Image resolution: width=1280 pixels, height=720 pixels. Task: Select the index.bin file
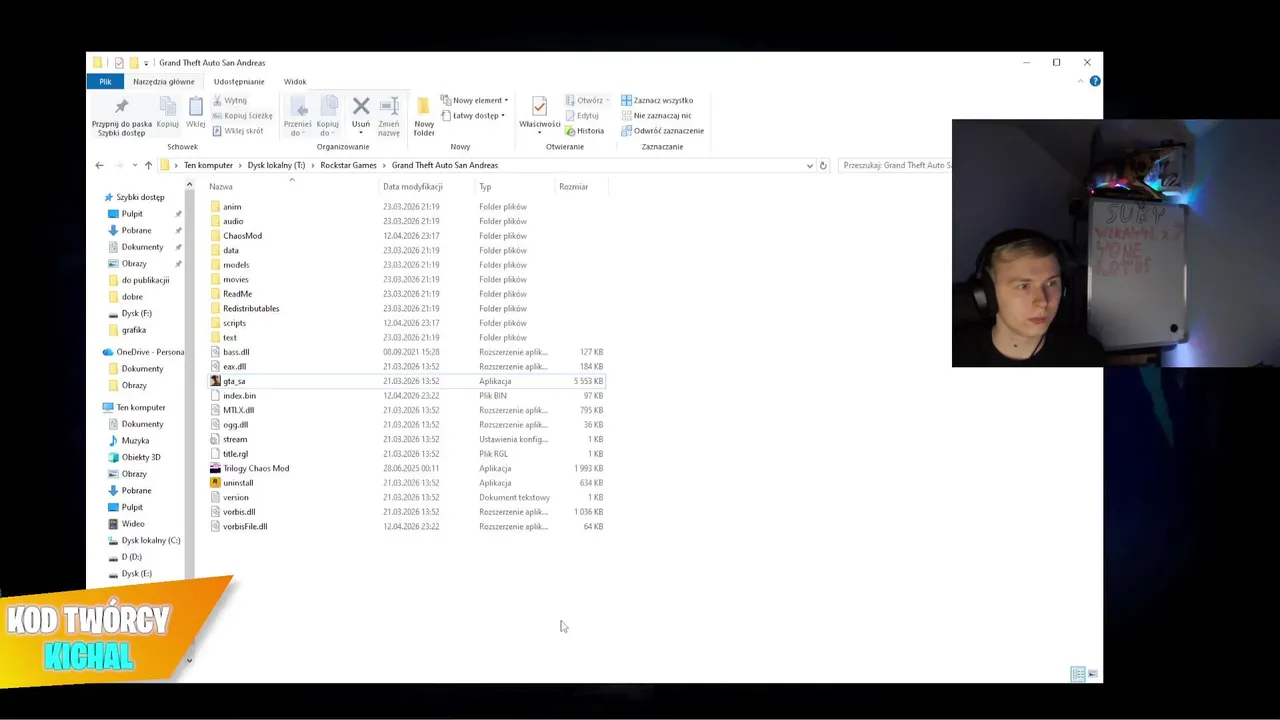point(239,396)
